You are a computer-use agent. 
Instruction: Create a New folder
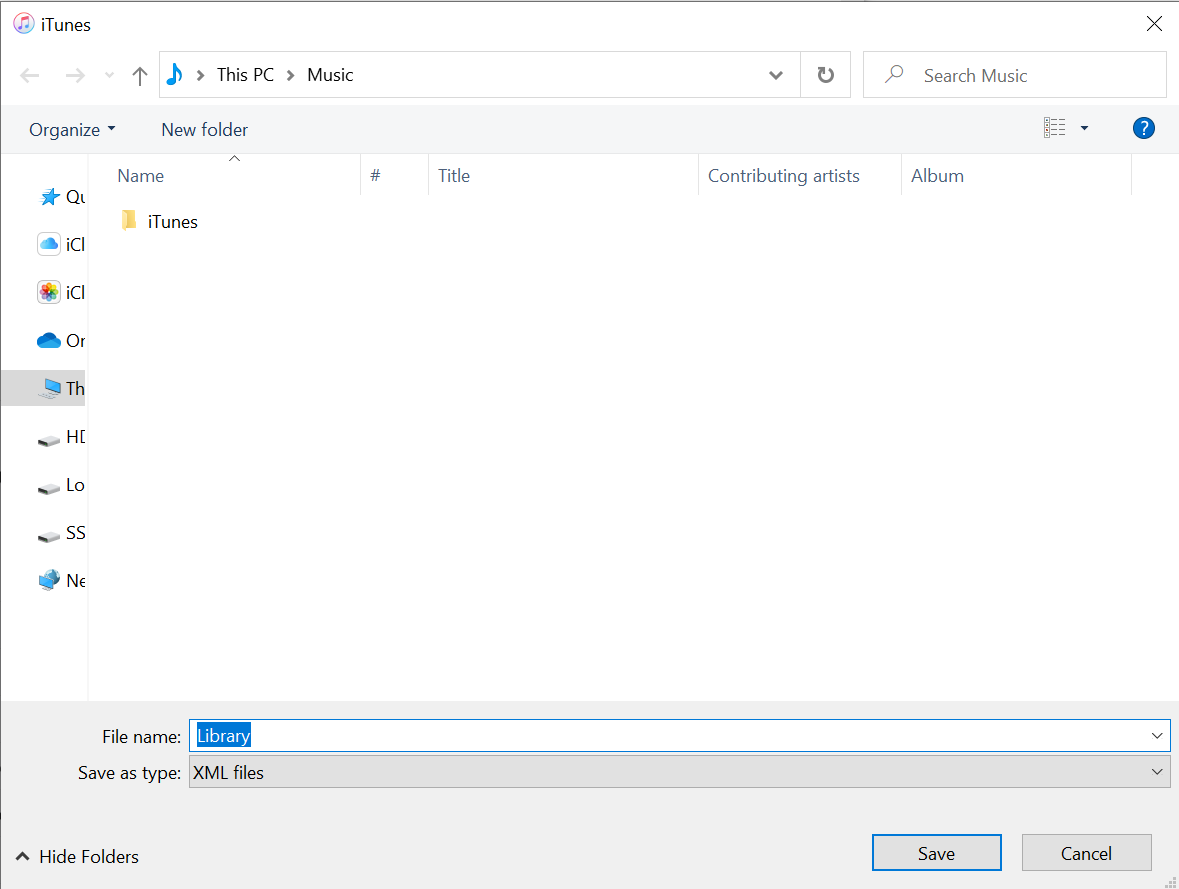pos(205,129)
